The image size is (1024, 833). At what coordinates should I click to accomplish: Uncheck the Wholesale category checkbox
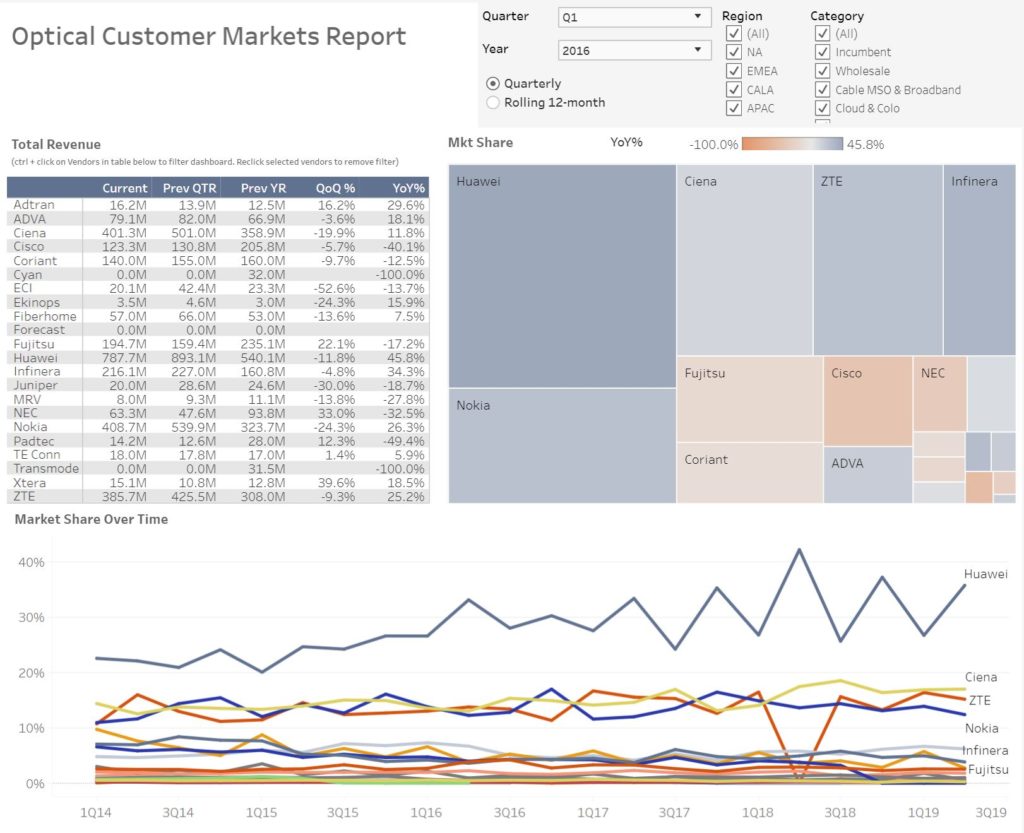[x=822, y=71]
